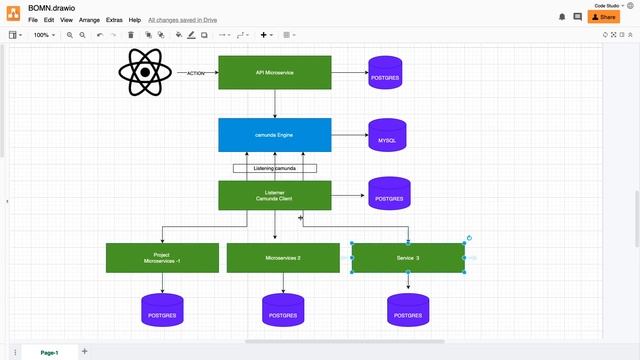Open connection arrow style dropdown
This screenshot has height=360, width=640.
[224, 35]
